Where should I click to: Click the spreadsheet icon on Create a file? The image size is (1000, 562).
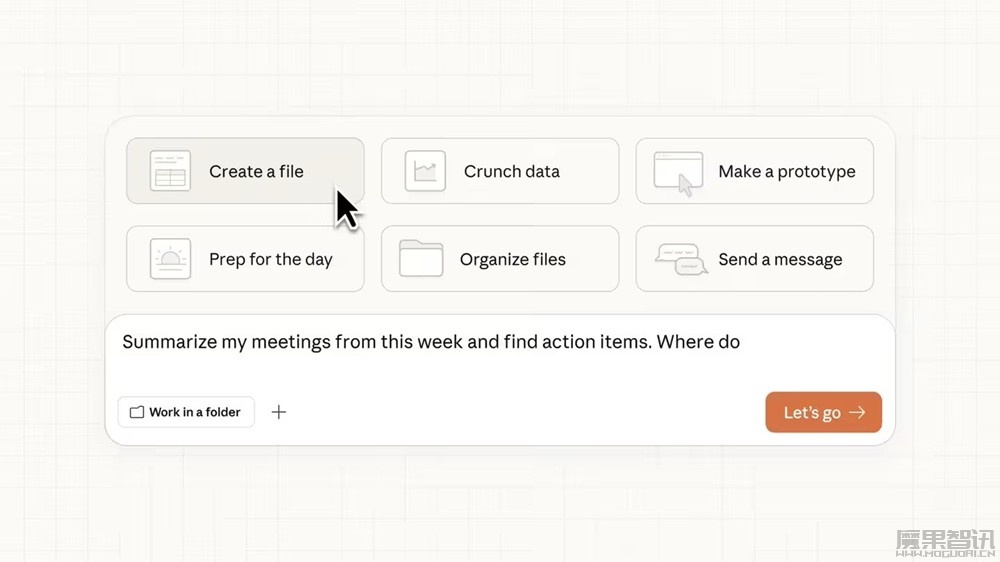click(x=170, y=171)
